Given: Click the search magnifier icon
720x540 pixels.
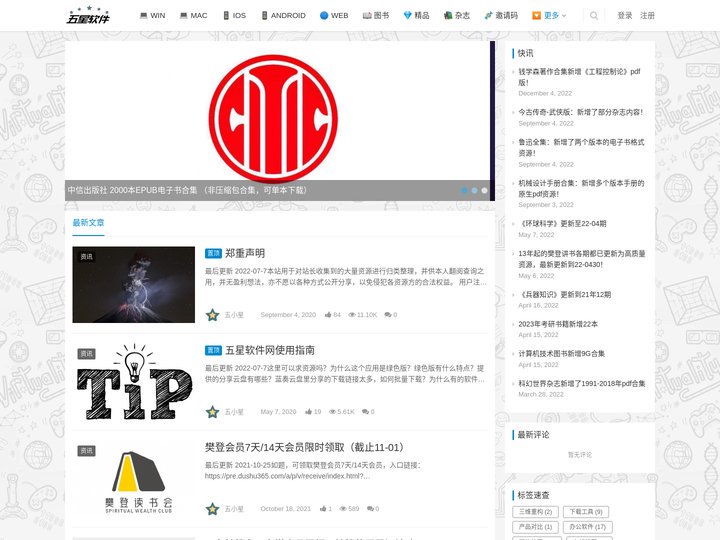Looking at the screenshot, I should pos(594,16).
